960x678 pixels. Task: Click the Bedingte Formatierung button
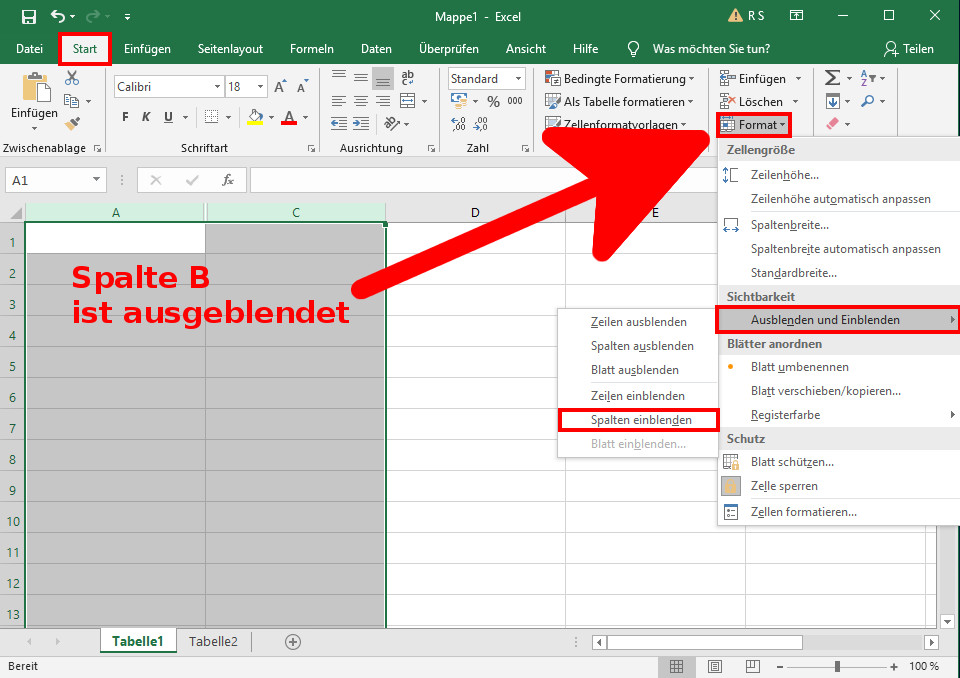click(620, 79)
